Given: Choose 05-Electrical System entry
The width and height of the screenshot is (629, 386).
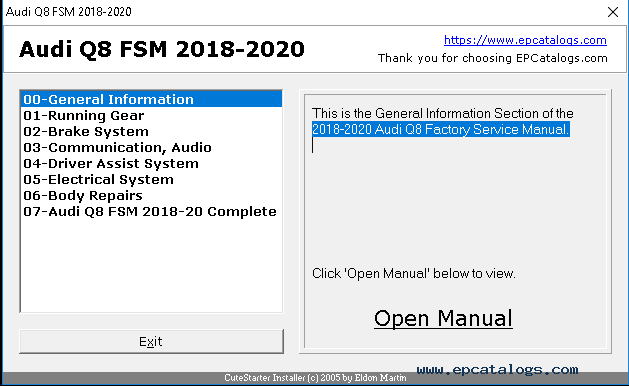Looking at the screenshot, I should pos(151,179).
